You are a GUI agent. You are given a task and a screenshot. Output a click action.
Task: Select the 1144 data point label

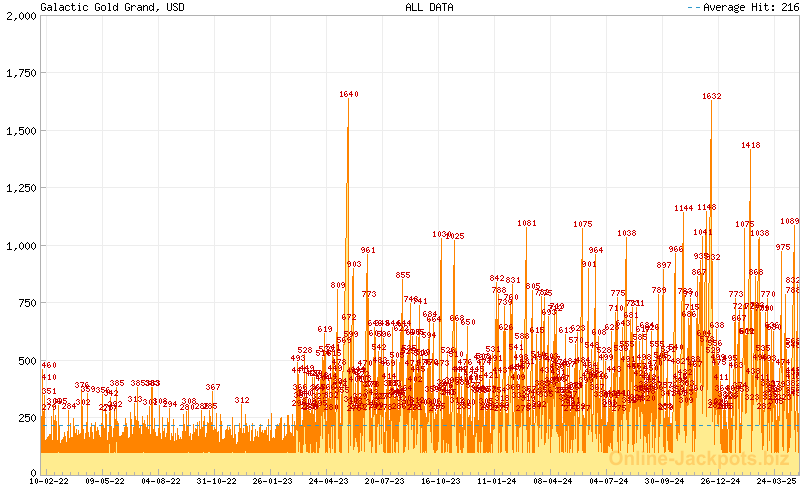click(x=684, y=209)
